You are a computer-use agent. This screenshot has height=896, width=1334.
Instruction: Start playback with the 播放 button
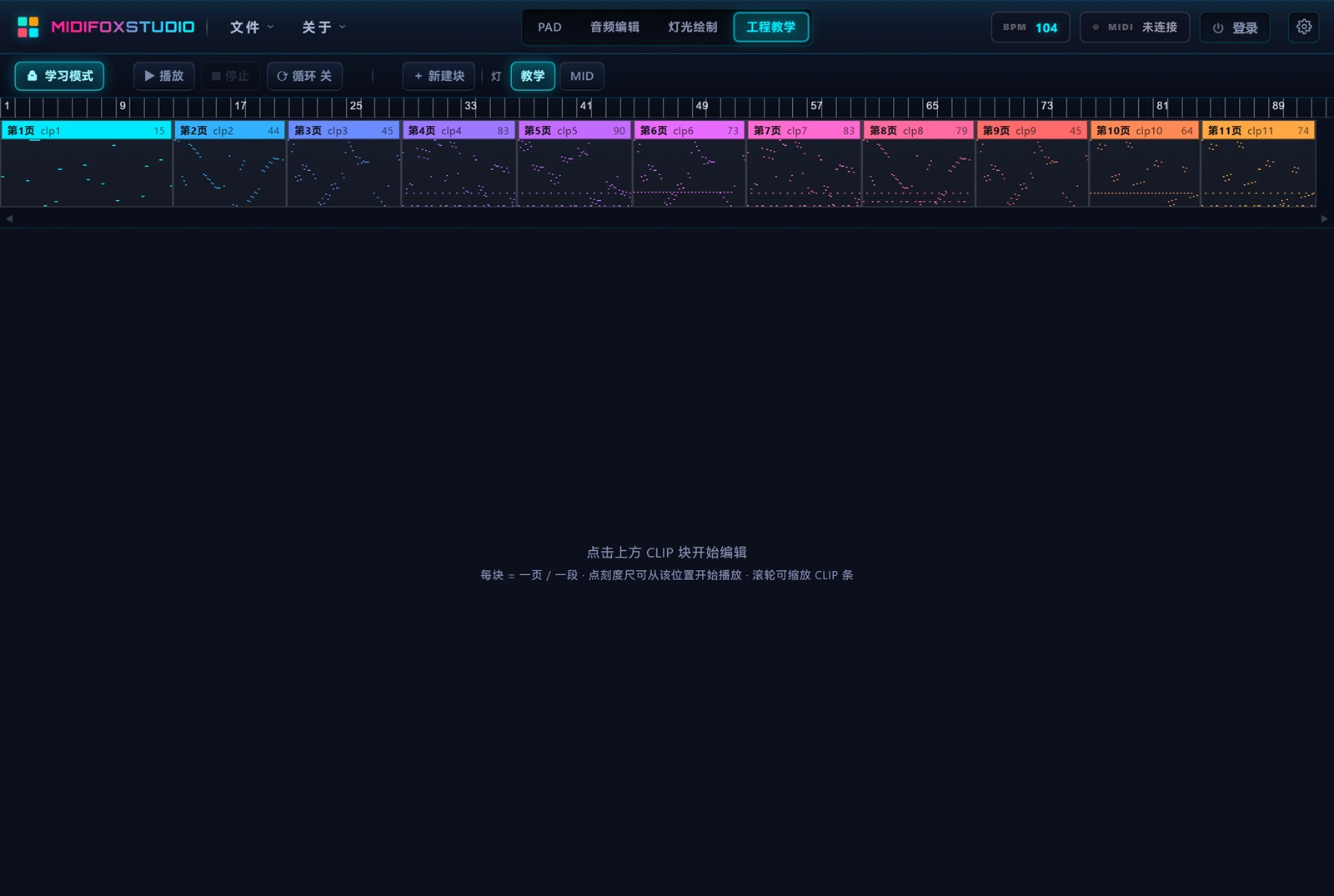point(164,76)
